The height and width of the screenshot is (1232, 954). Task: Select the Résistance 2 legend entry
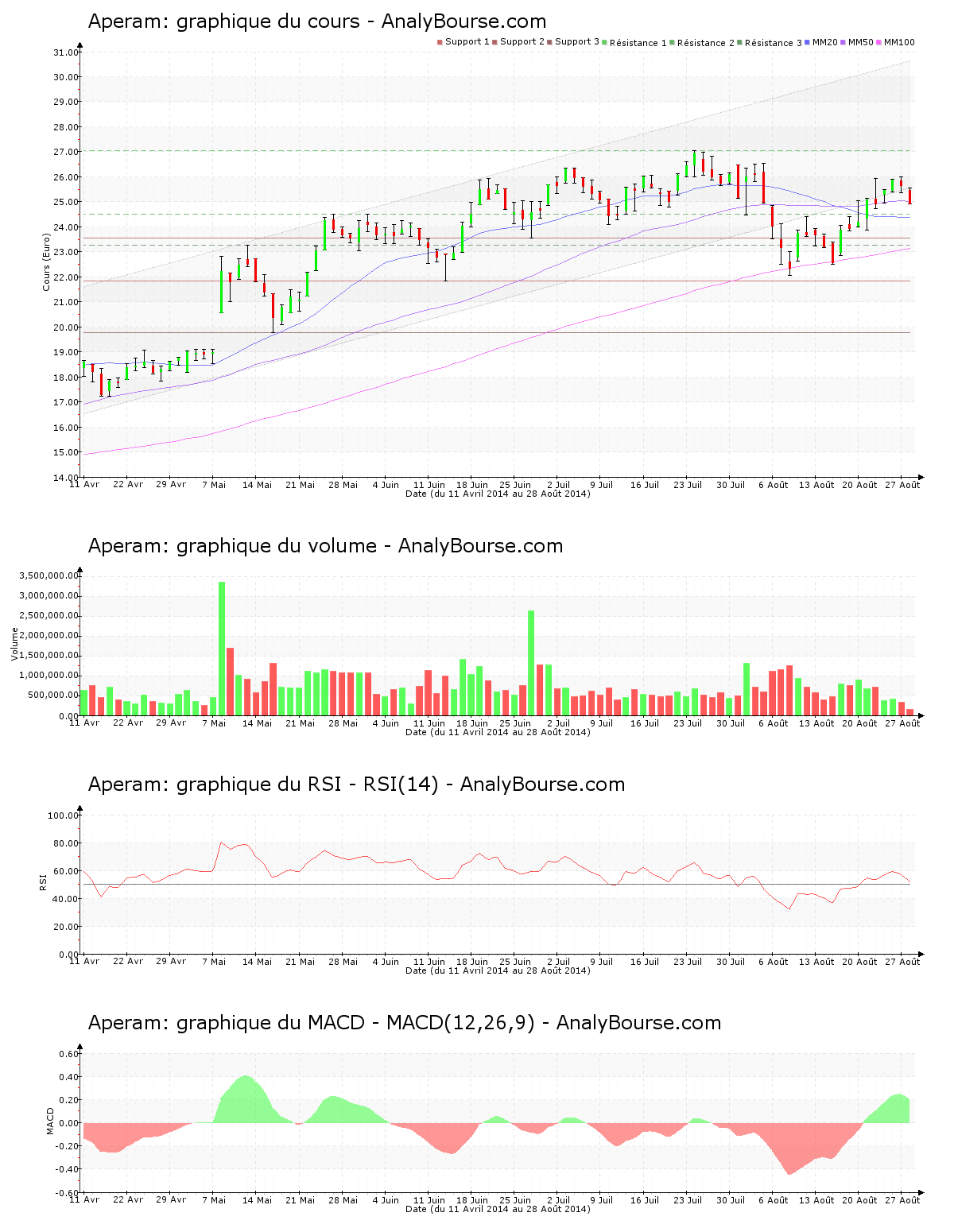click(702, 43)
